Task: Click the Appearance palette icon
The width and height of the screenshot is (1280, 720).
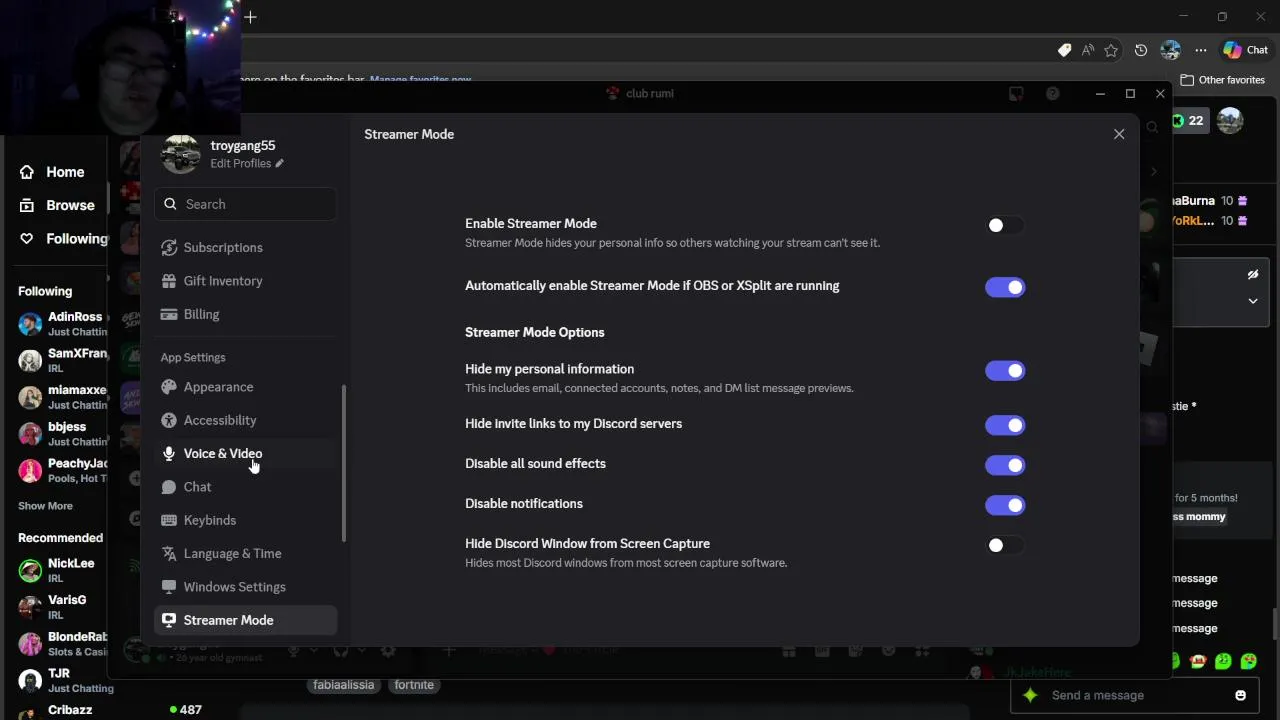Action: pyautogui.click(x=169, y=387)
